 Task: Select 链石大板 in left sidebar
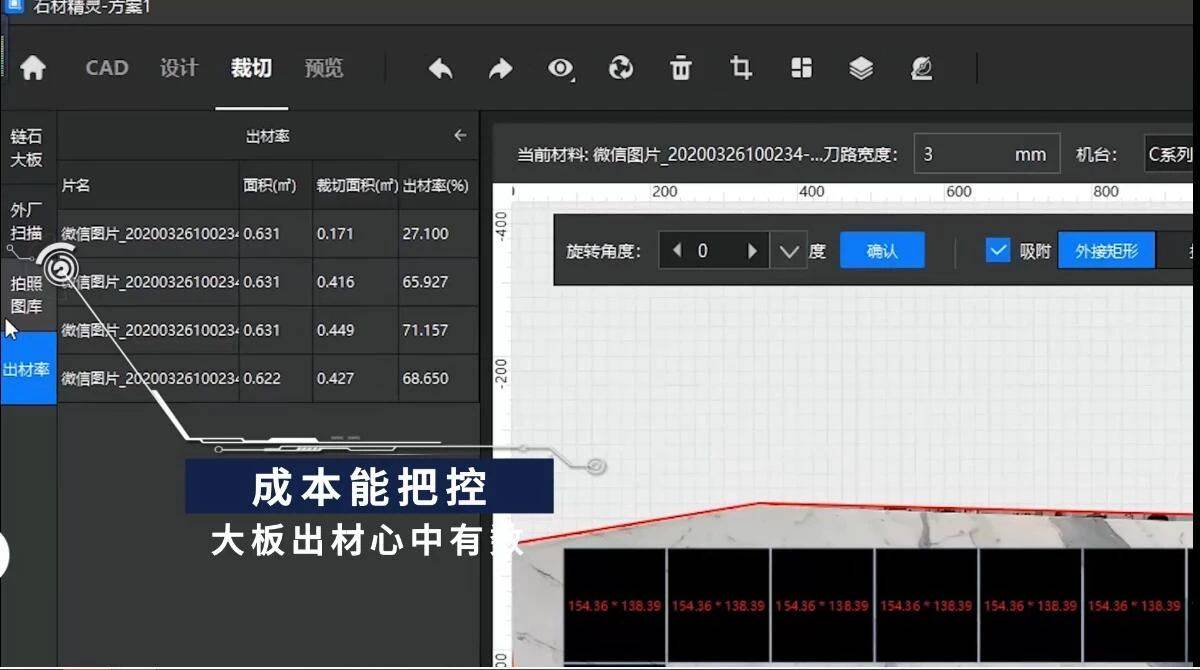pos(27,148)
